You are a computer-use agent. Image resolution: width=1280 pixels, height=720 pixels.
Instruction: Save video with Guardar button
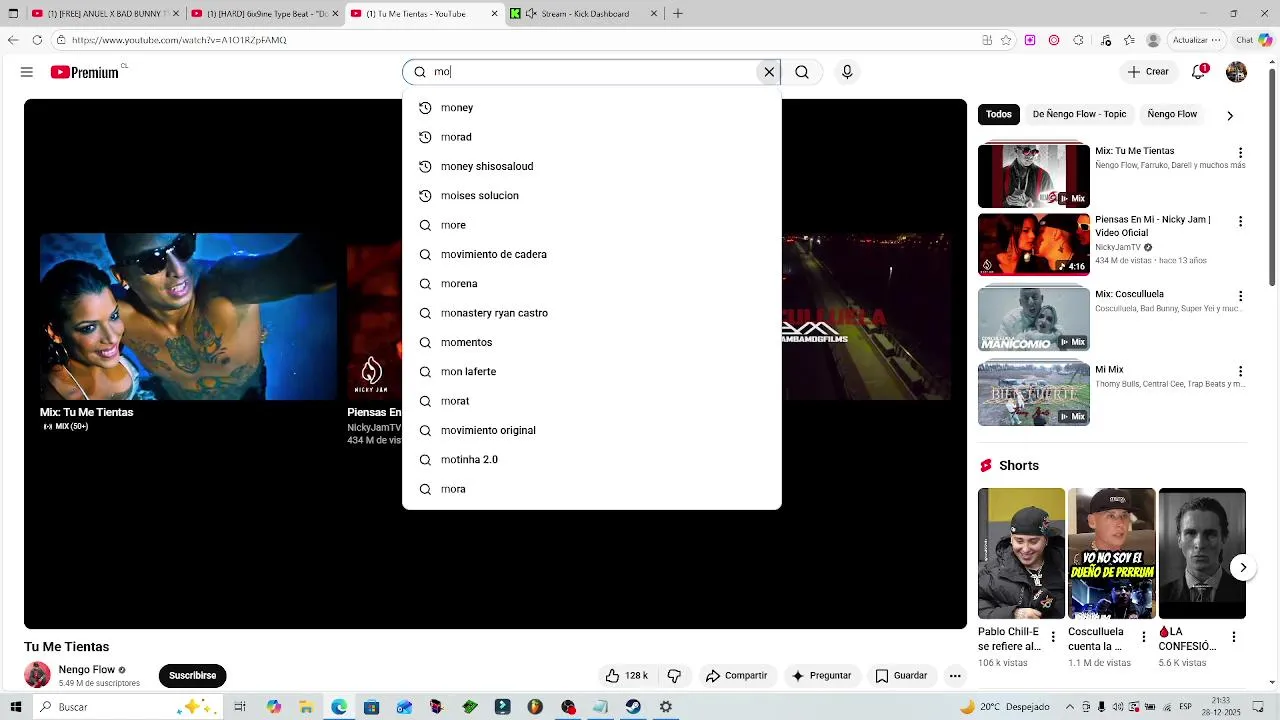pyautogui.click(x=901, y=676)
